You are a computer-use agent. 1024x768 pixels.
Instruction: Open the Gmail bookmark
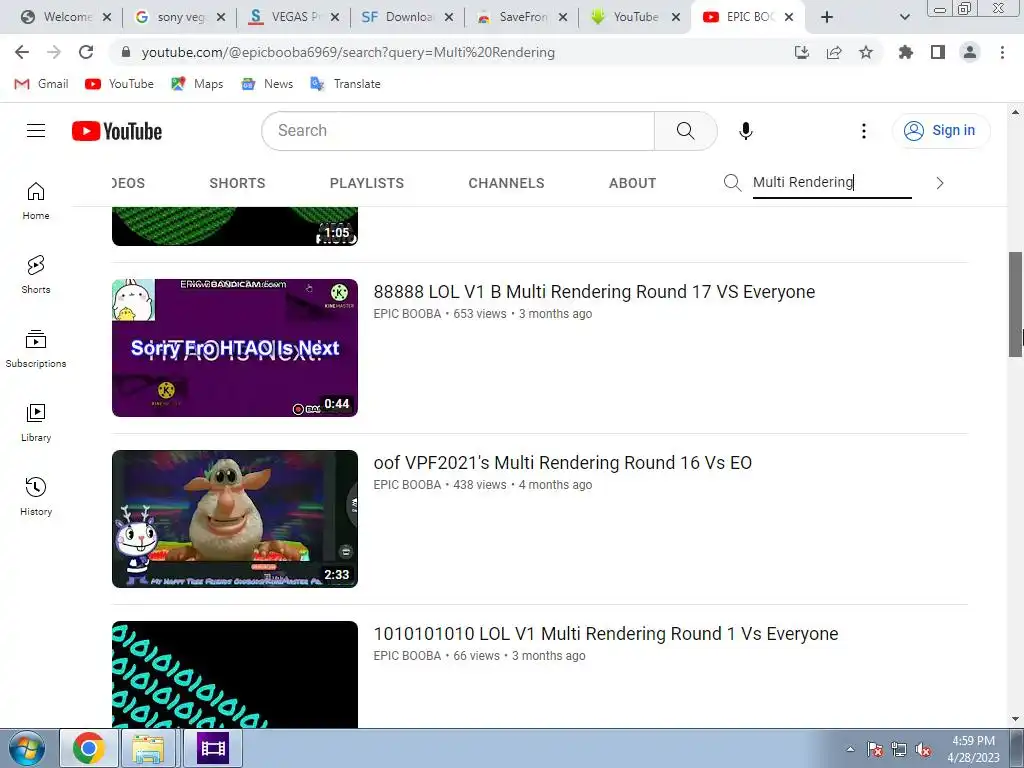tap(41, 84)
